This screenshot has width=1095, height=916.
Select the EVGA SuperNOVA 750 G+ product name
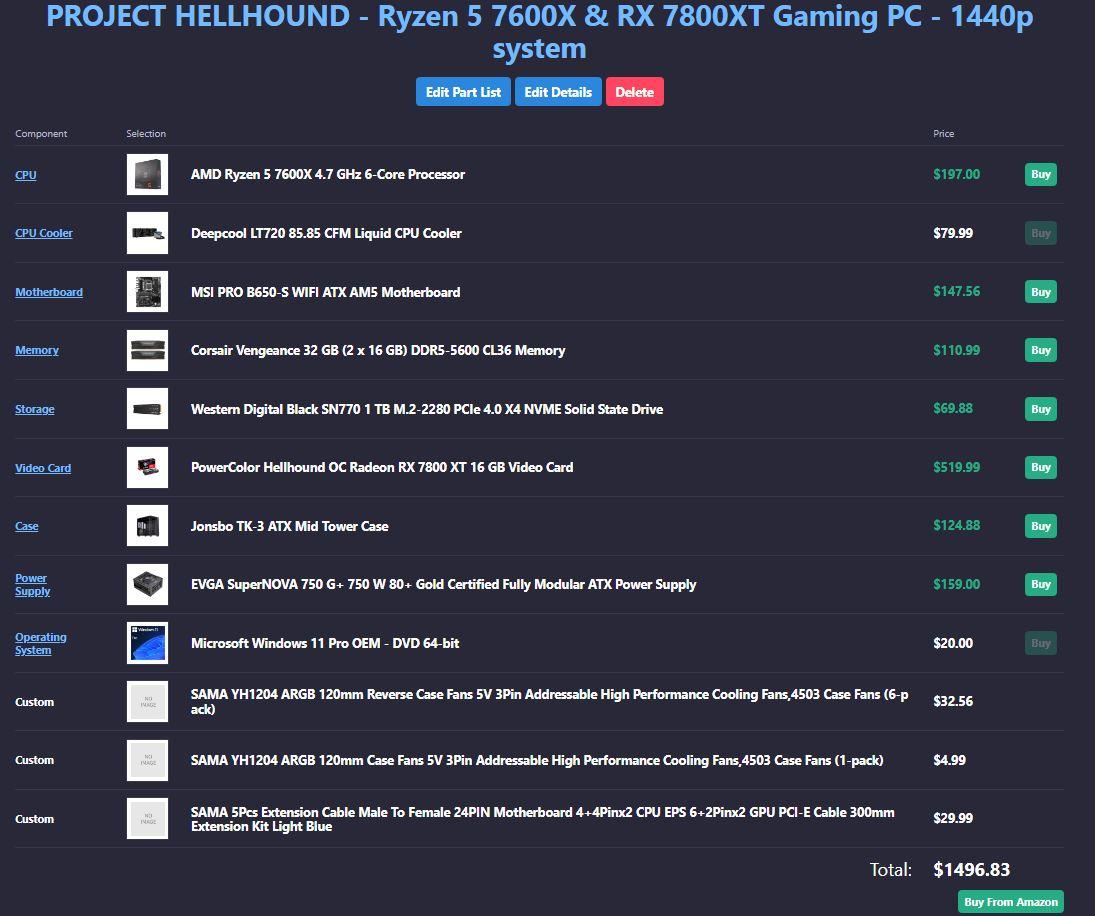point(443,584)
